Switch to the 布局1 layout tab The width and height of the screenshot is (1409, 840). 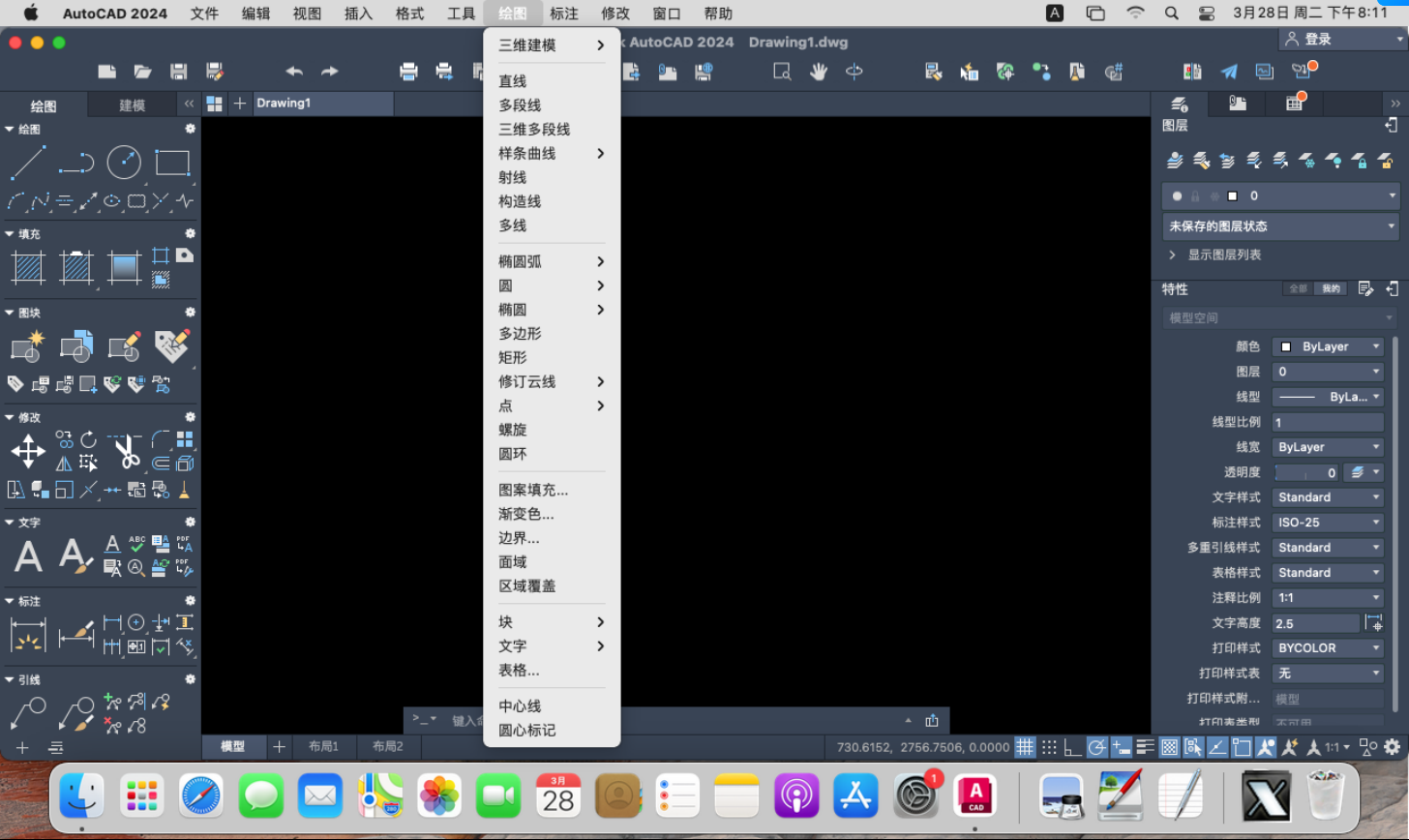(323, 746)
